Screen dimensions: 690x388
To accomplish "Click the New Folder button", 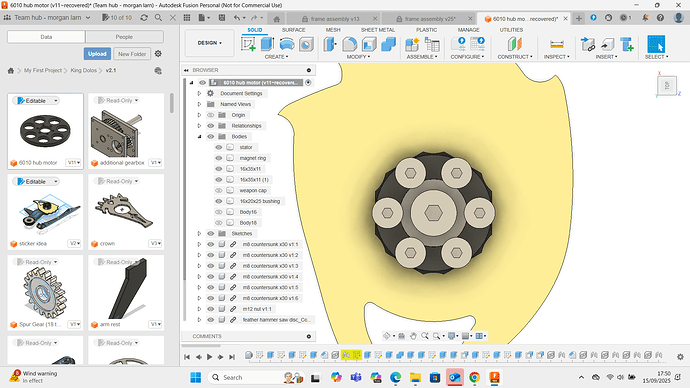I will [132, 54].
